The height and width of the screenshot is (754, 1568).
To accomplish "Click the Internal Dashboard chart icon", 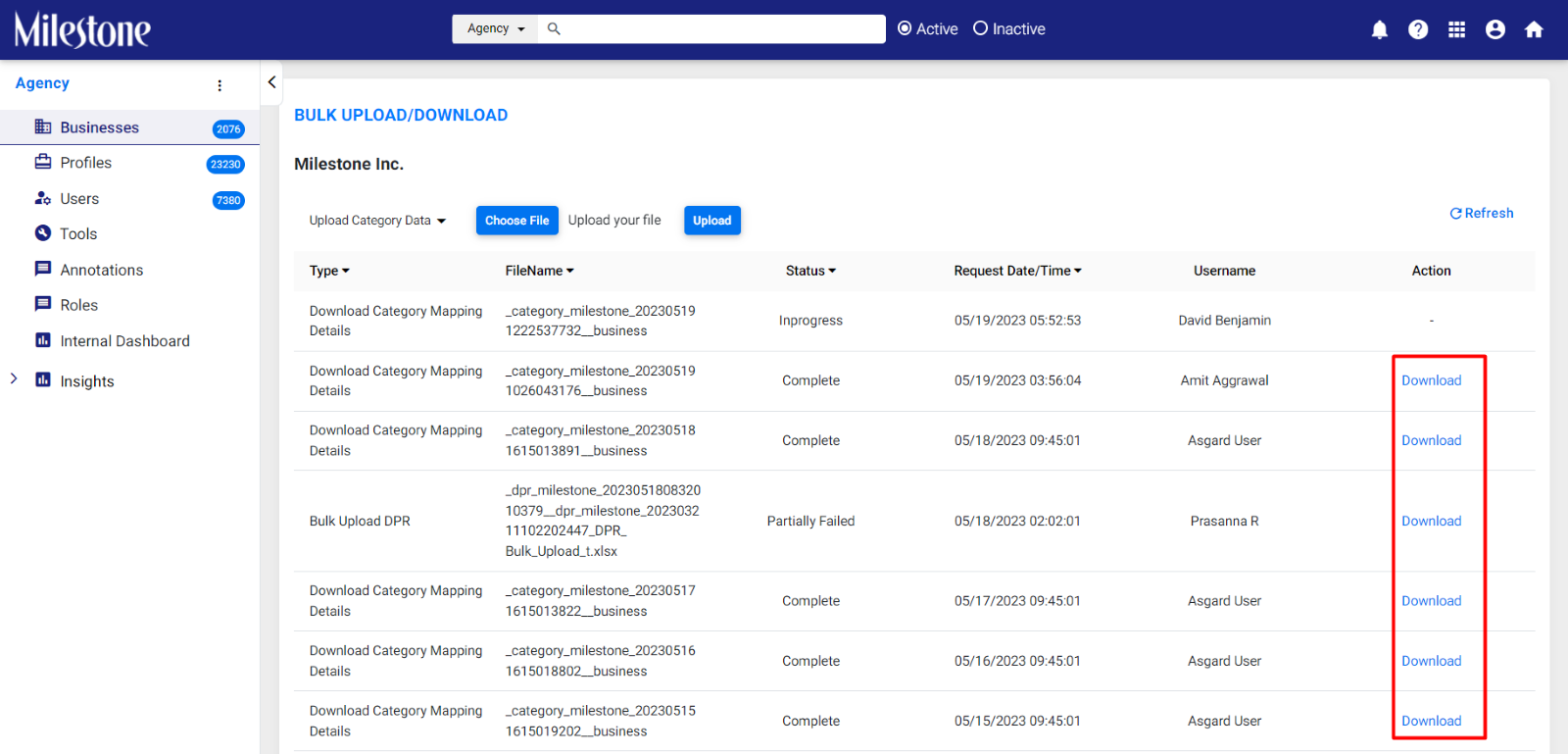I will click(x=43, y=340).
